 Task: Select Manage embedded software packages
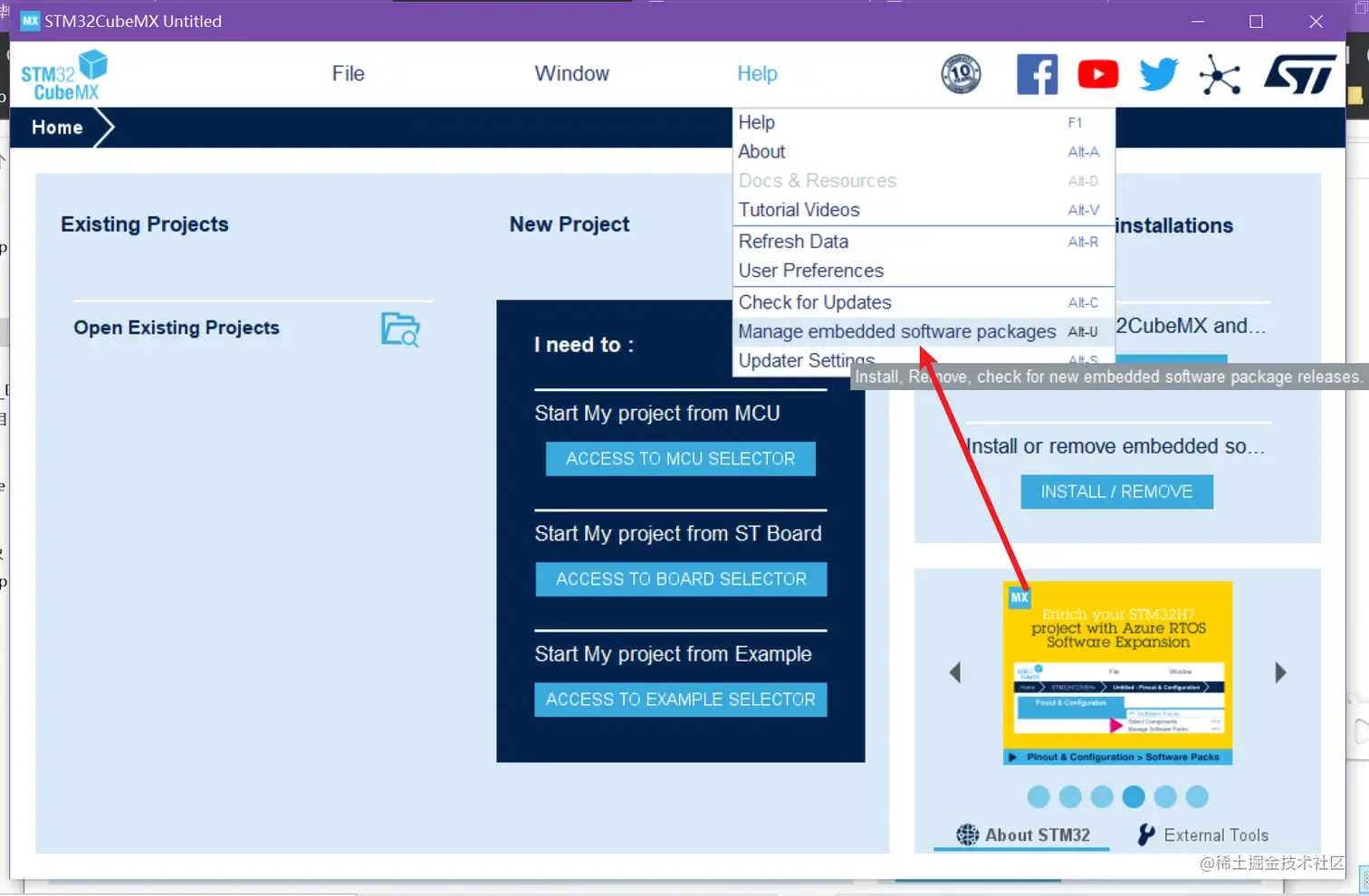click(924, 331)
